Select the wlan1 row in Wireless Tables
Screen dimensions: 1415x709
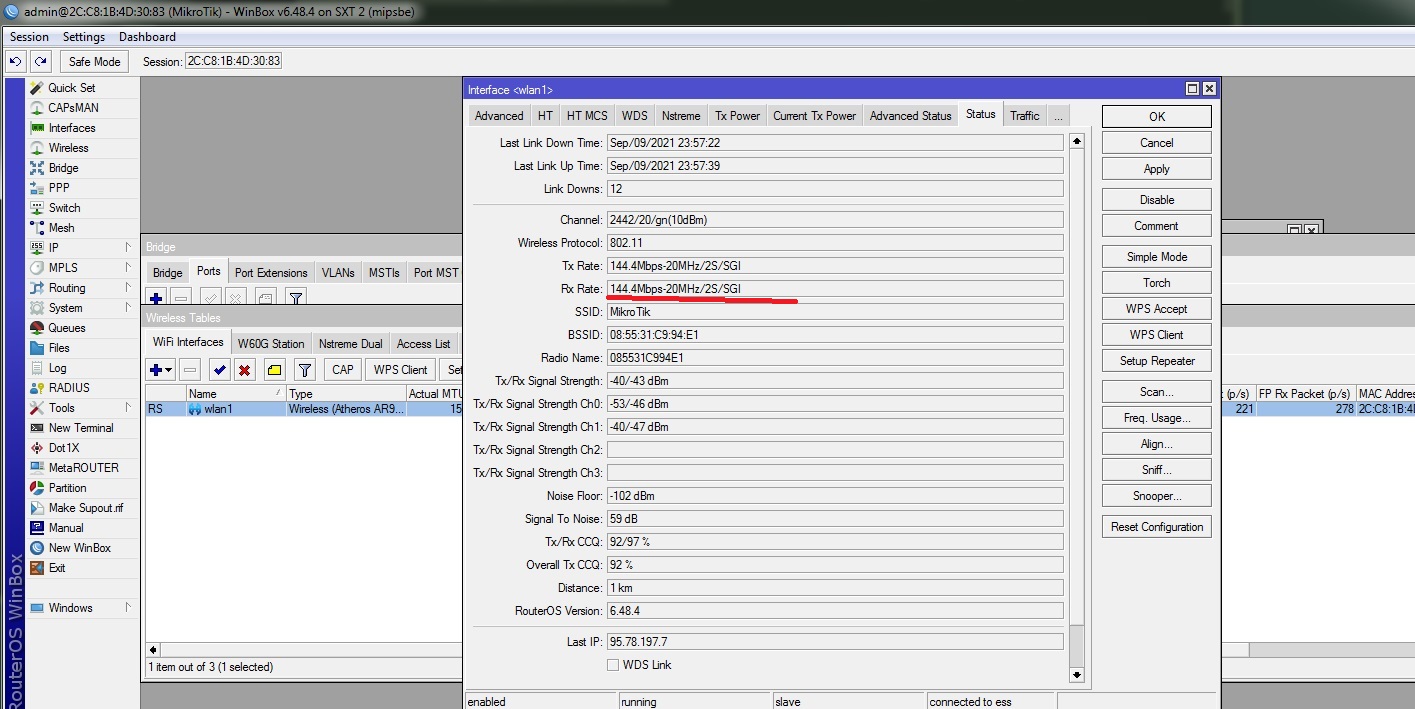click(x=305, y=409)
